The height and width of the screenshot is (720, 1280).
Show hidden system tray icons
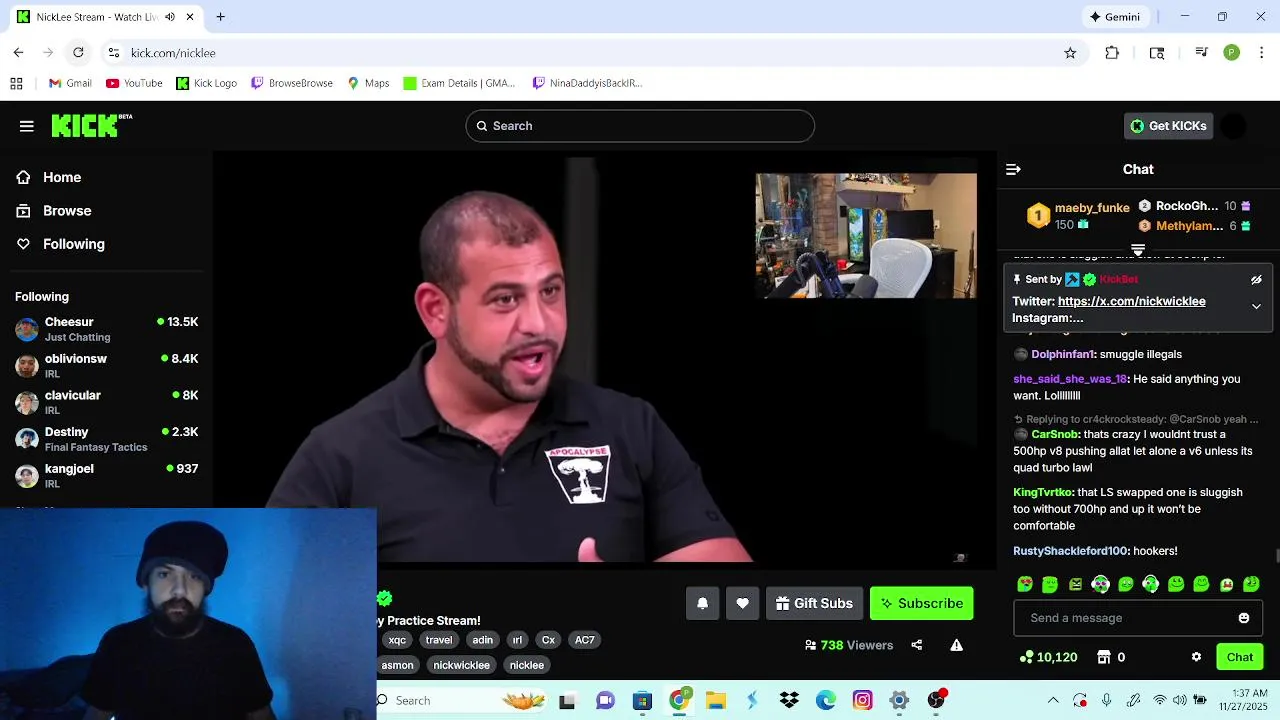1053,701
